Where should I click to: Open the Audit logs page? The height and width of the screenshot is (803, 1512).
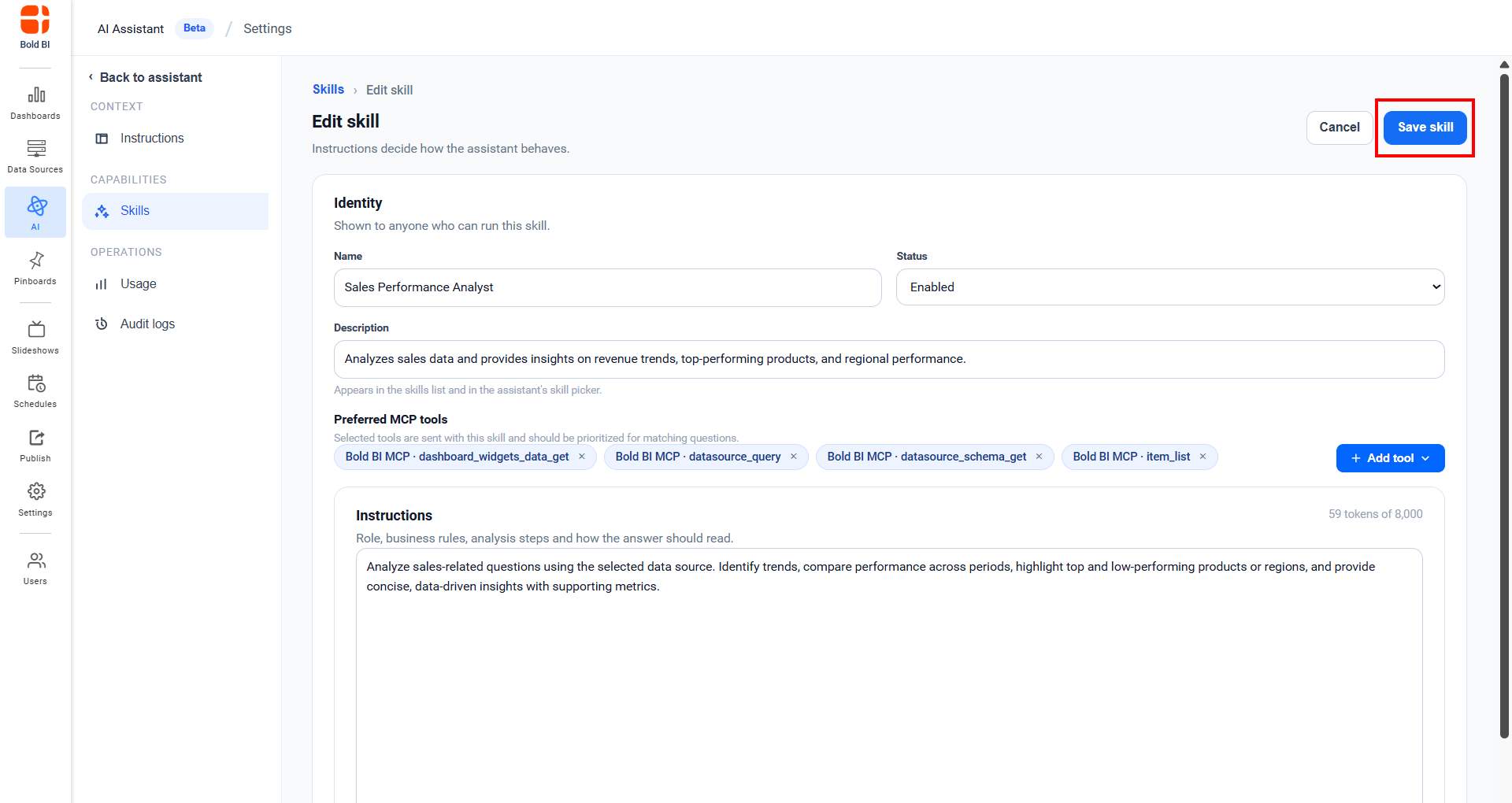coord(175,324)
